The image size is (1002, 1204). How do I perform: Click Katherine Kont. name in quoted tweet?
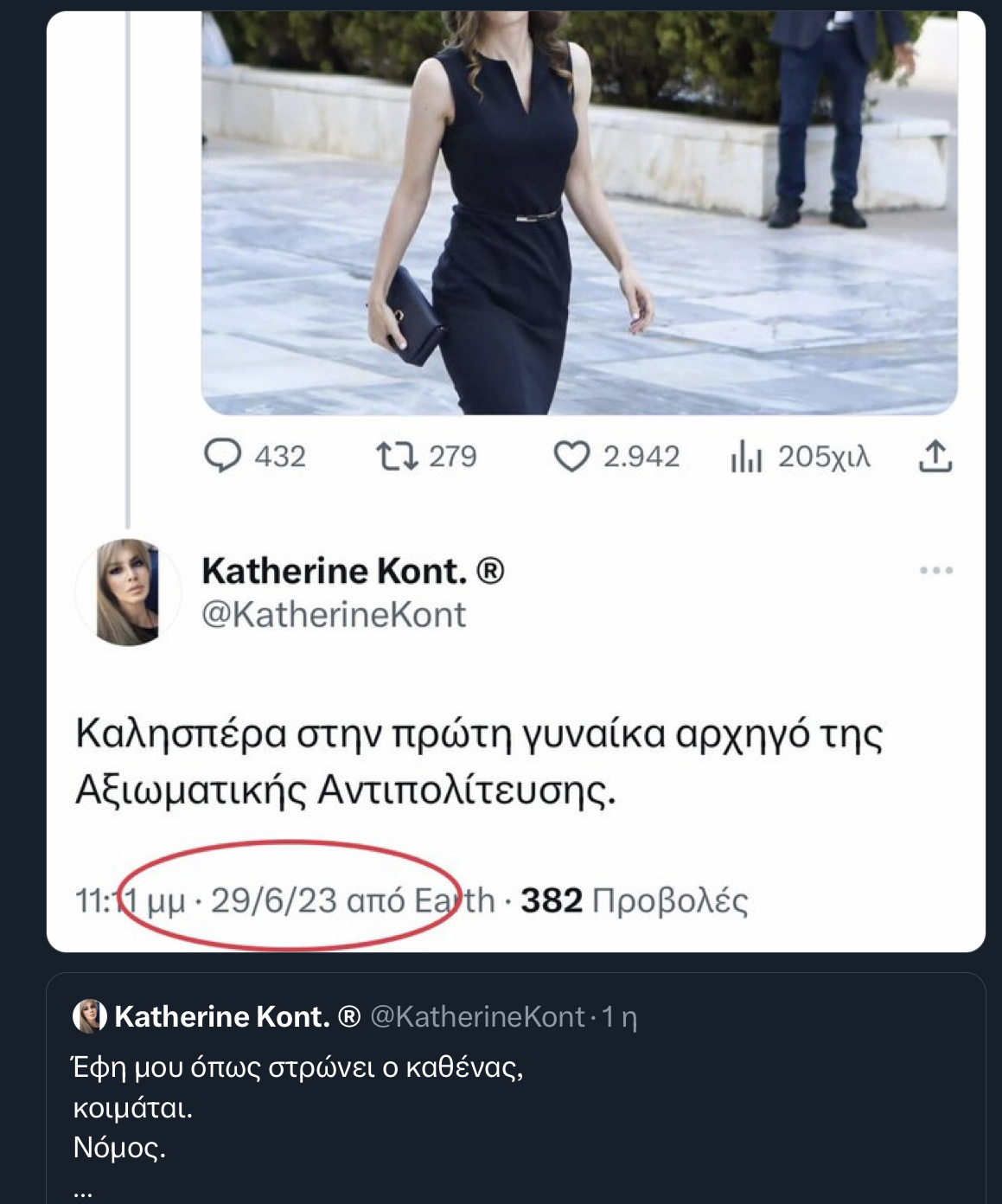pos(222,1016)
